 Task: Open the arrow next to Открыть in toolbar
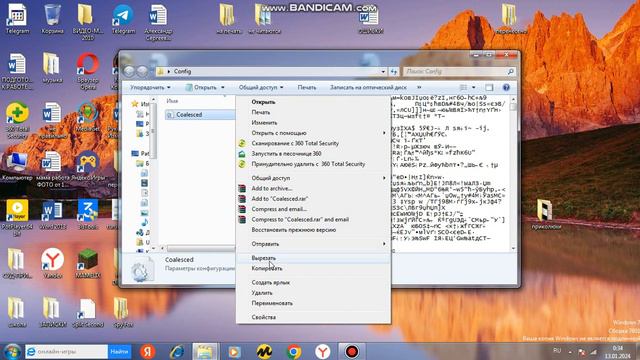[x=223, y=87]
